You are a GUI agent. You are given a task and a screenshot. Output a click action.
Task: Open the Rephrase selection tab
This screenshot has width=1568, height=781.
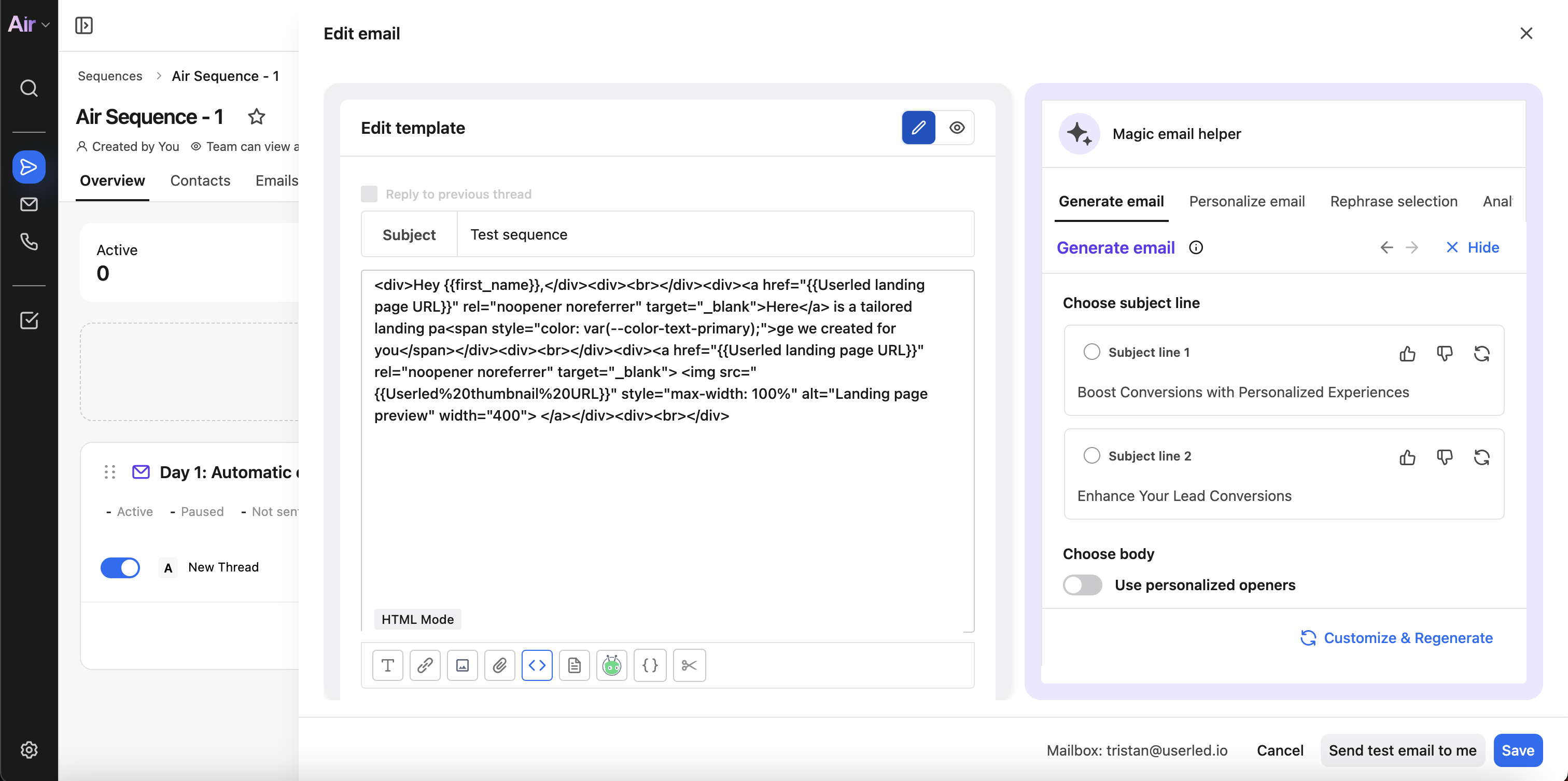1393,202
